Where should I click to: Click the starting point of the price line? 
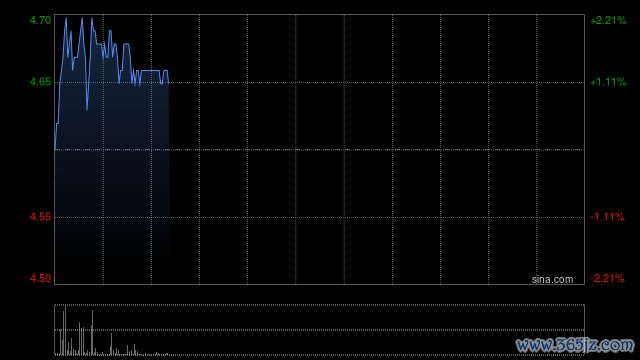[55, 149]
